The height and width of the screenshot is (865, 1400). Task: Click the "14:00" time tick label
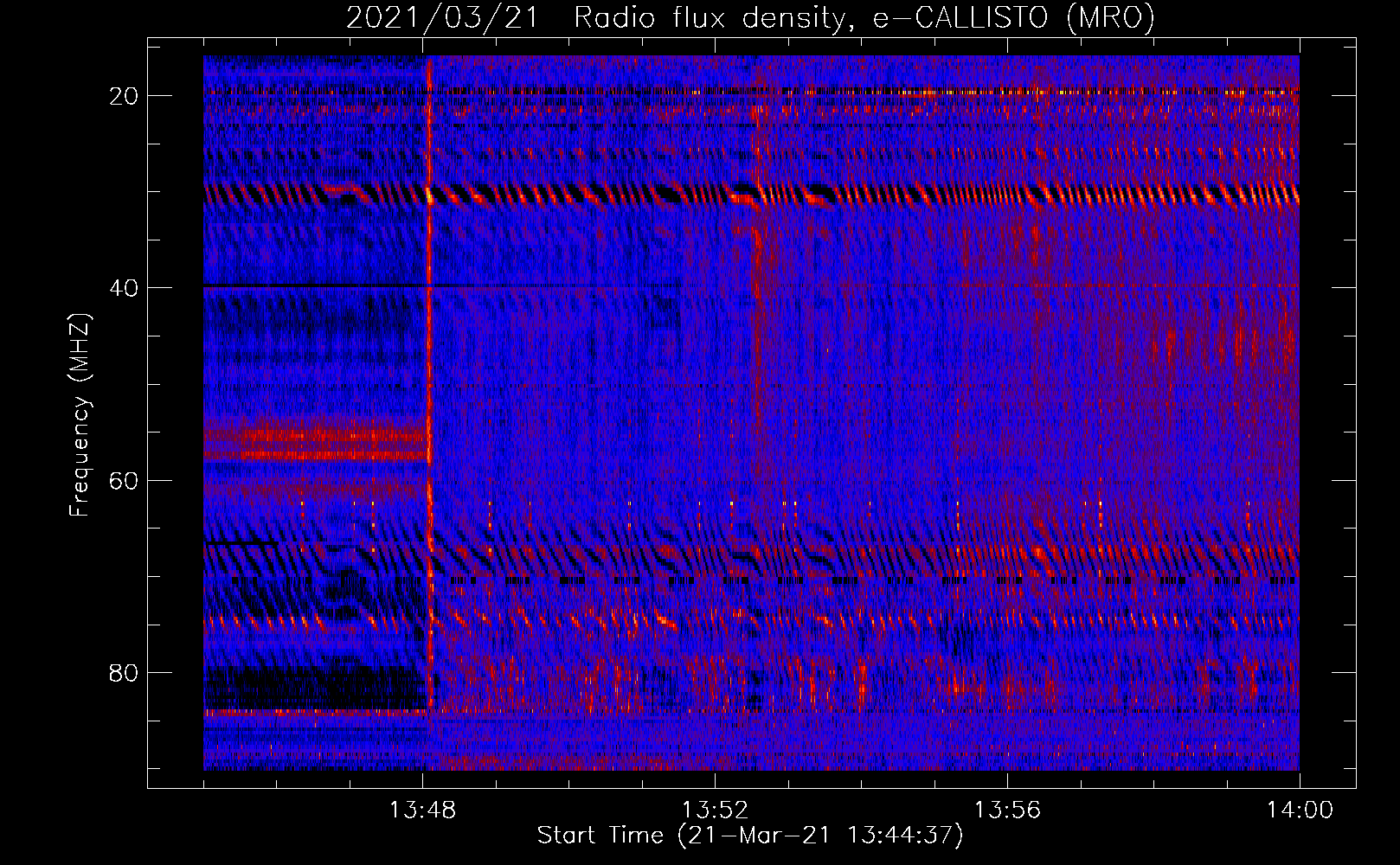point(1300,811)
